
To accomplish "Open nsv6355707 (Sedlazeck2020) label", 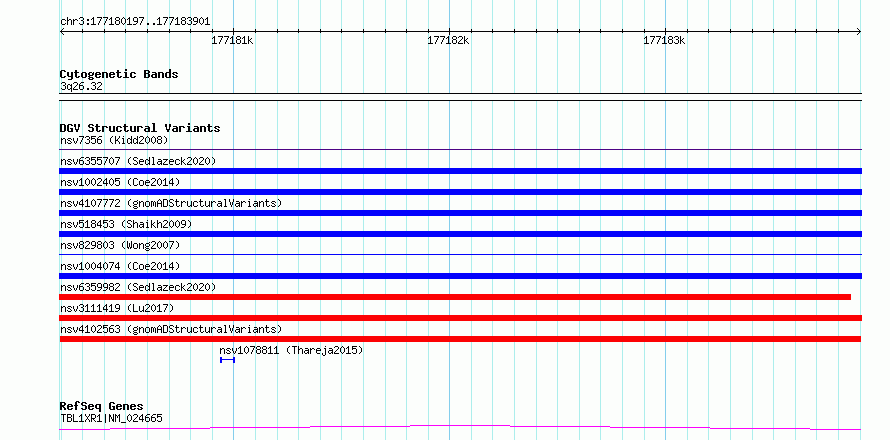I will point(138,161).
